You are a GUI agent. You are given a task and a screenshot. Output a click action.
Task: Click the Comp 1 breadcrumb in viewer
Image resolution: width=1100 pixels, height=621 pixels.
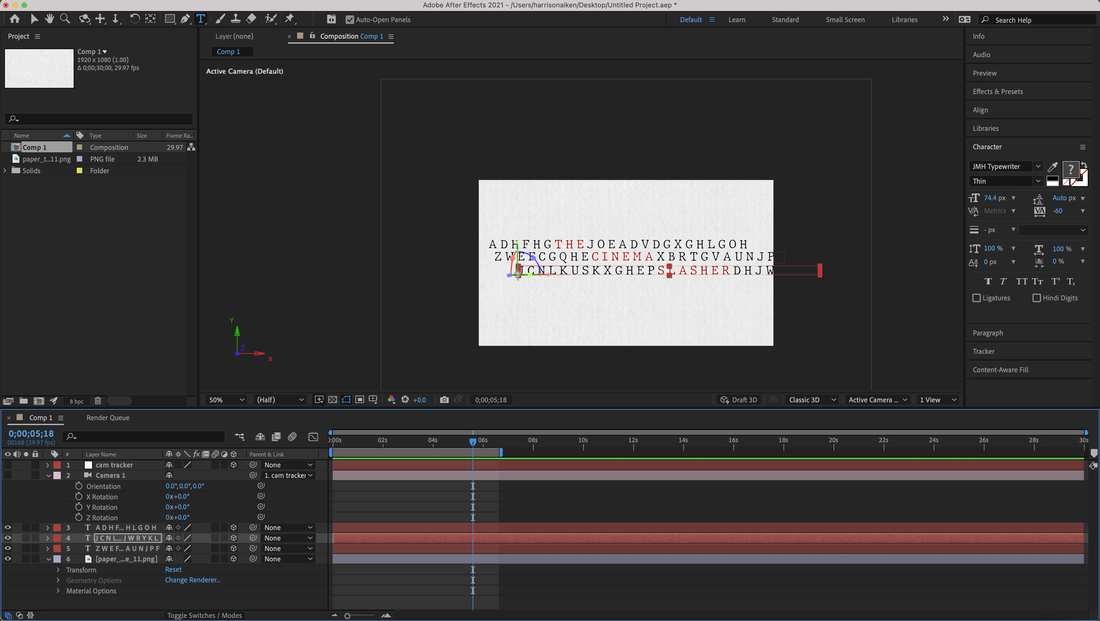[228, 51]
